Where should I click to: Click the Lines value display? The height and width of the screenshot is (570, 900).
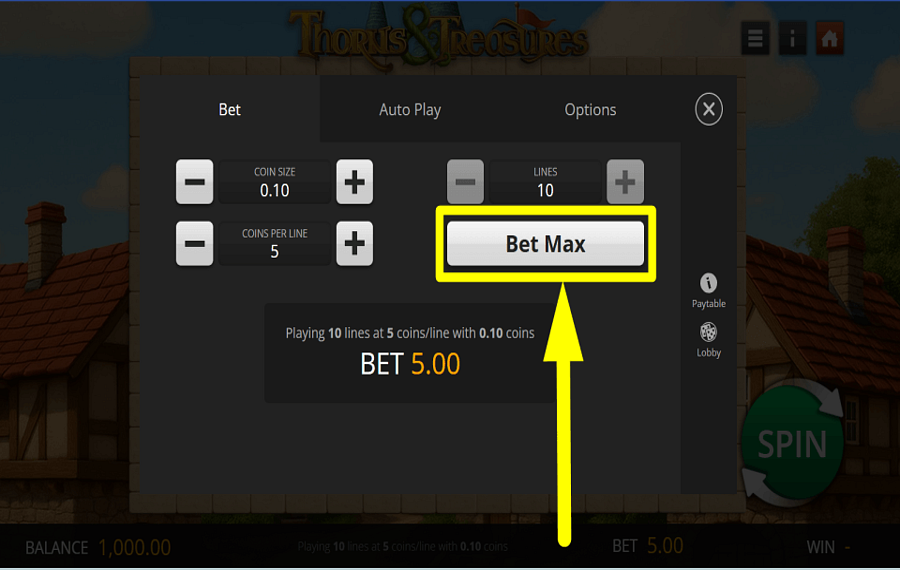point(545,182)
